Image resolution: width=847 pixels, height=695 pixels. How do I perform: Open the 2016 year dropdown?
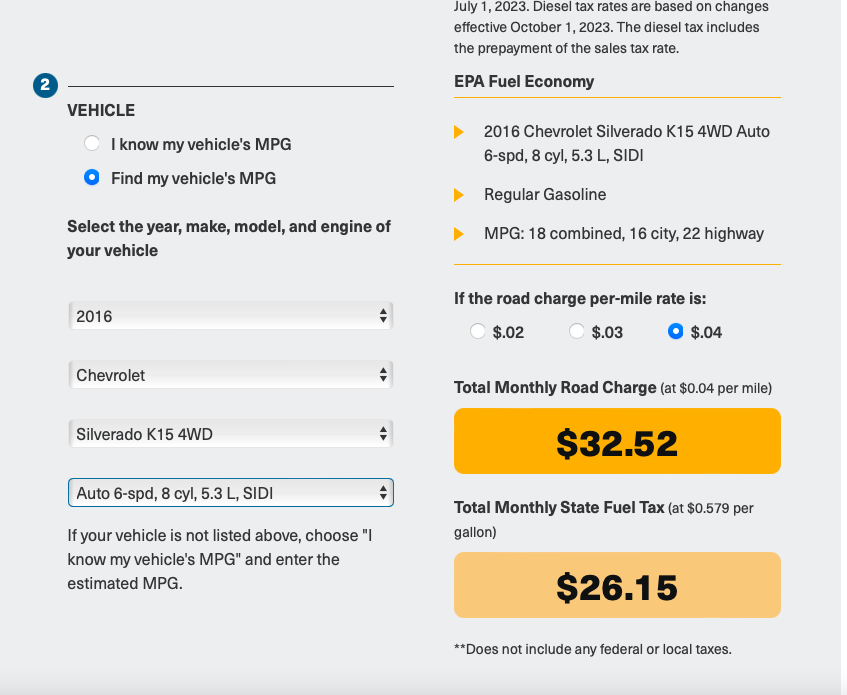[x=231, y=316]
